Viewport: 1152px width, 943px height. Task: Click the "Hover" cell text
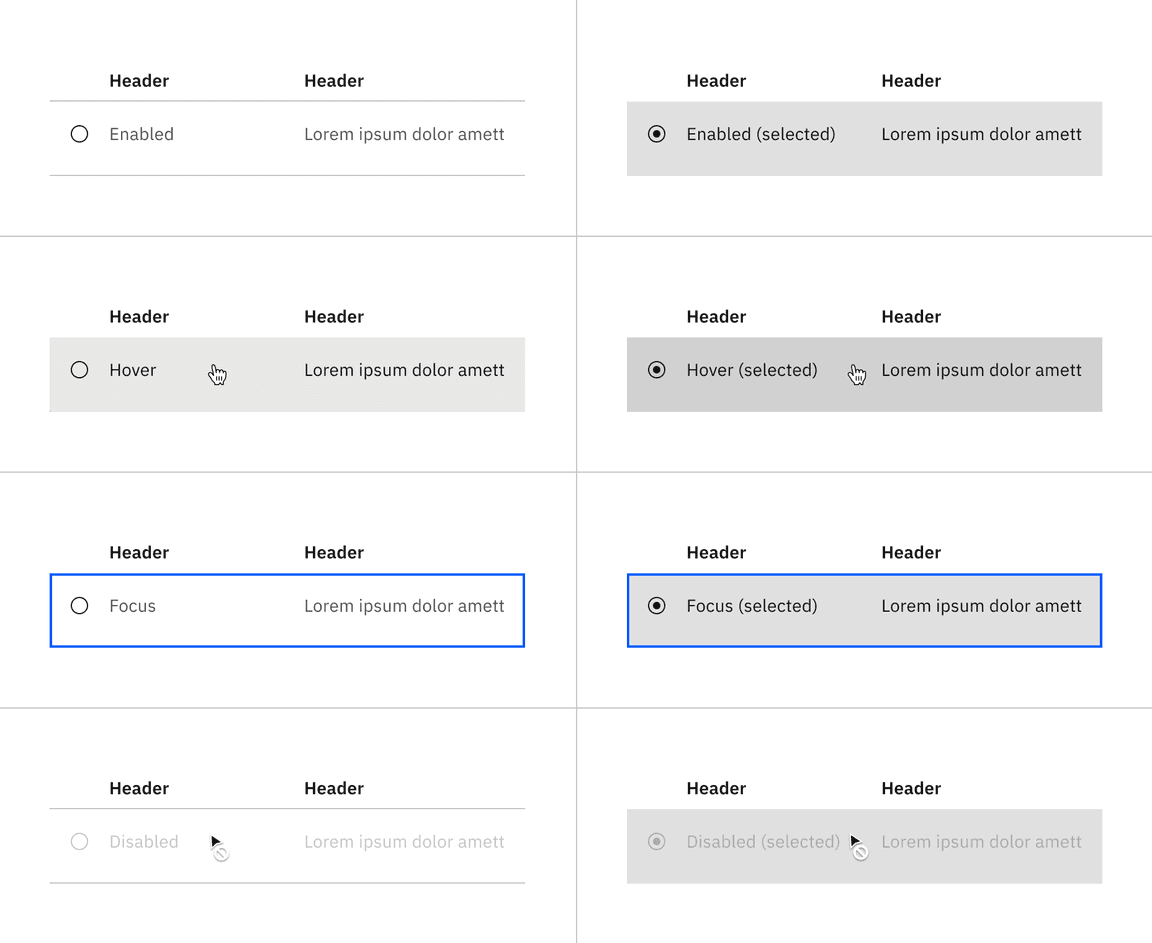tap(133, 370)
